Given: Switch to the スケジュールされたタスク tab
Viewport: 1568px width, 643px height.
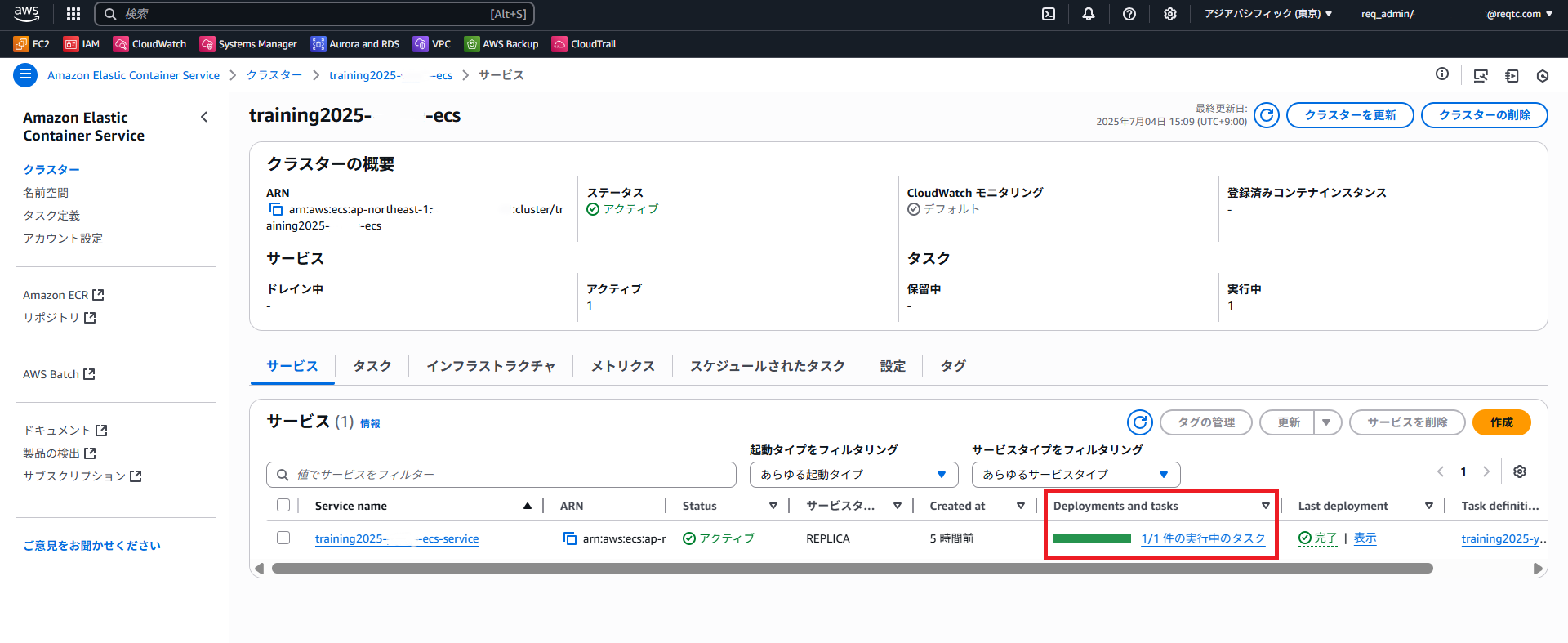Looking at the screenshot, I should click(x=768, y=366).
